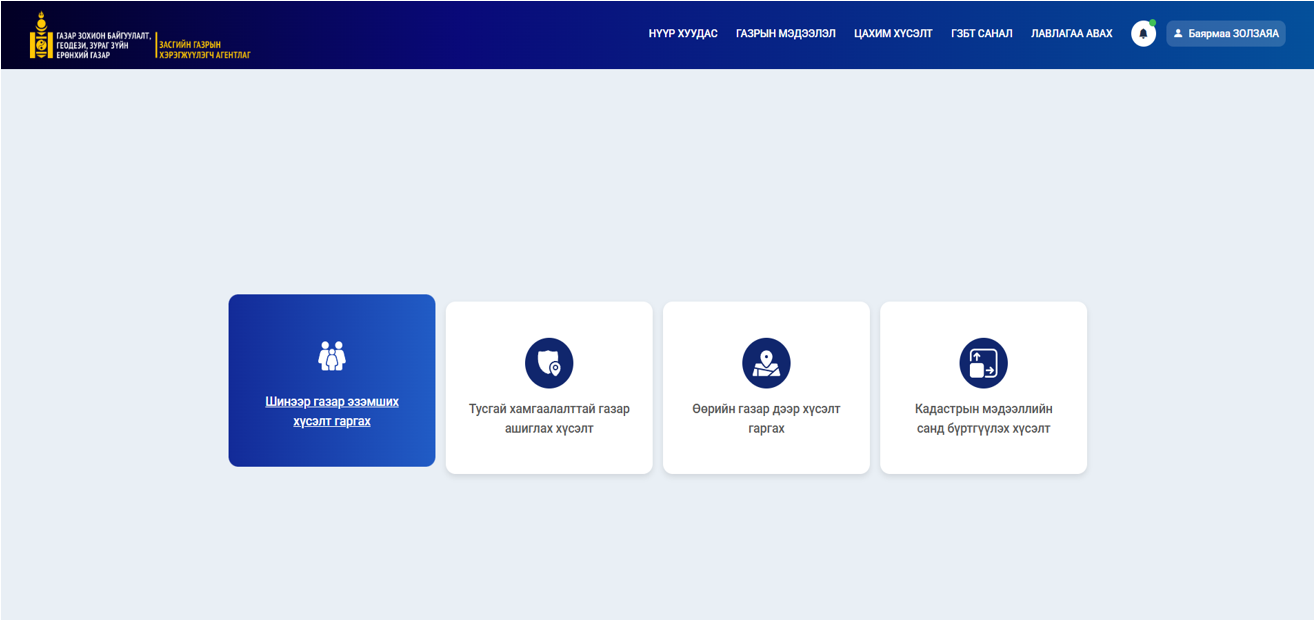Select the cadastre database registration icon
This screenshot has height=620, width=1314.
point(983,363)
